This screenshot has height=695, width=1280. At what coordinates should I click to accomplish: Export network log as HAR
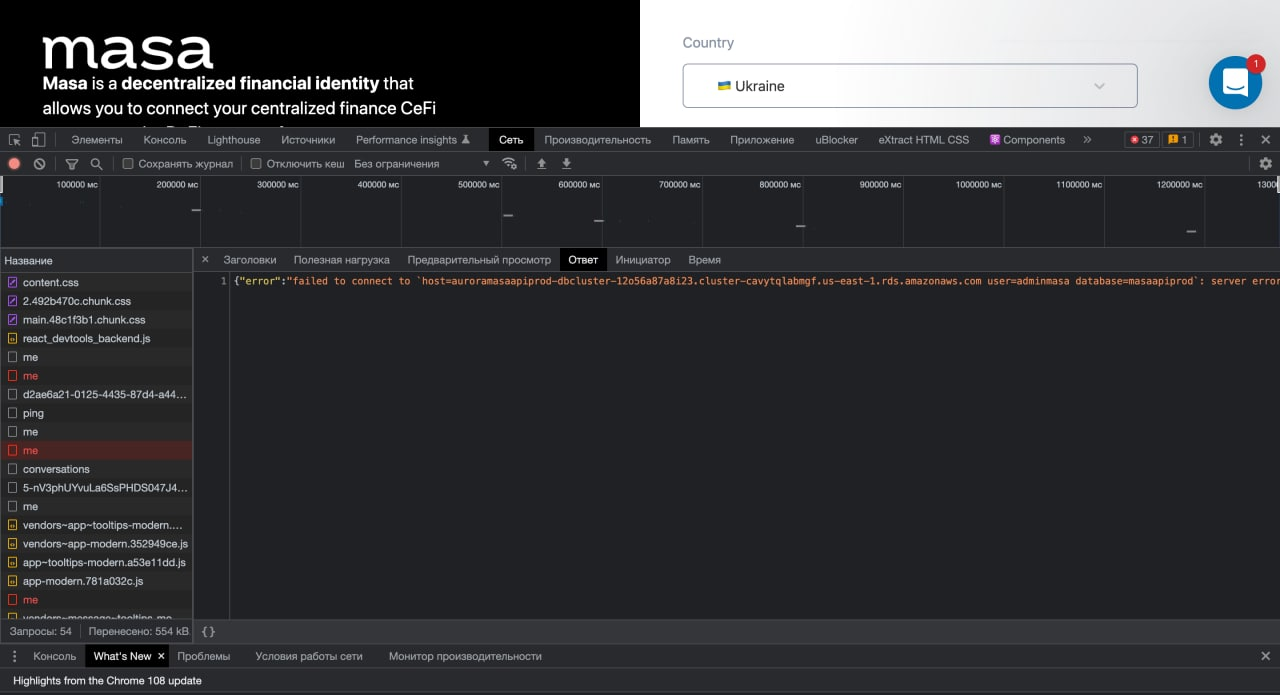pyautogui.click(x=566, y=163)
